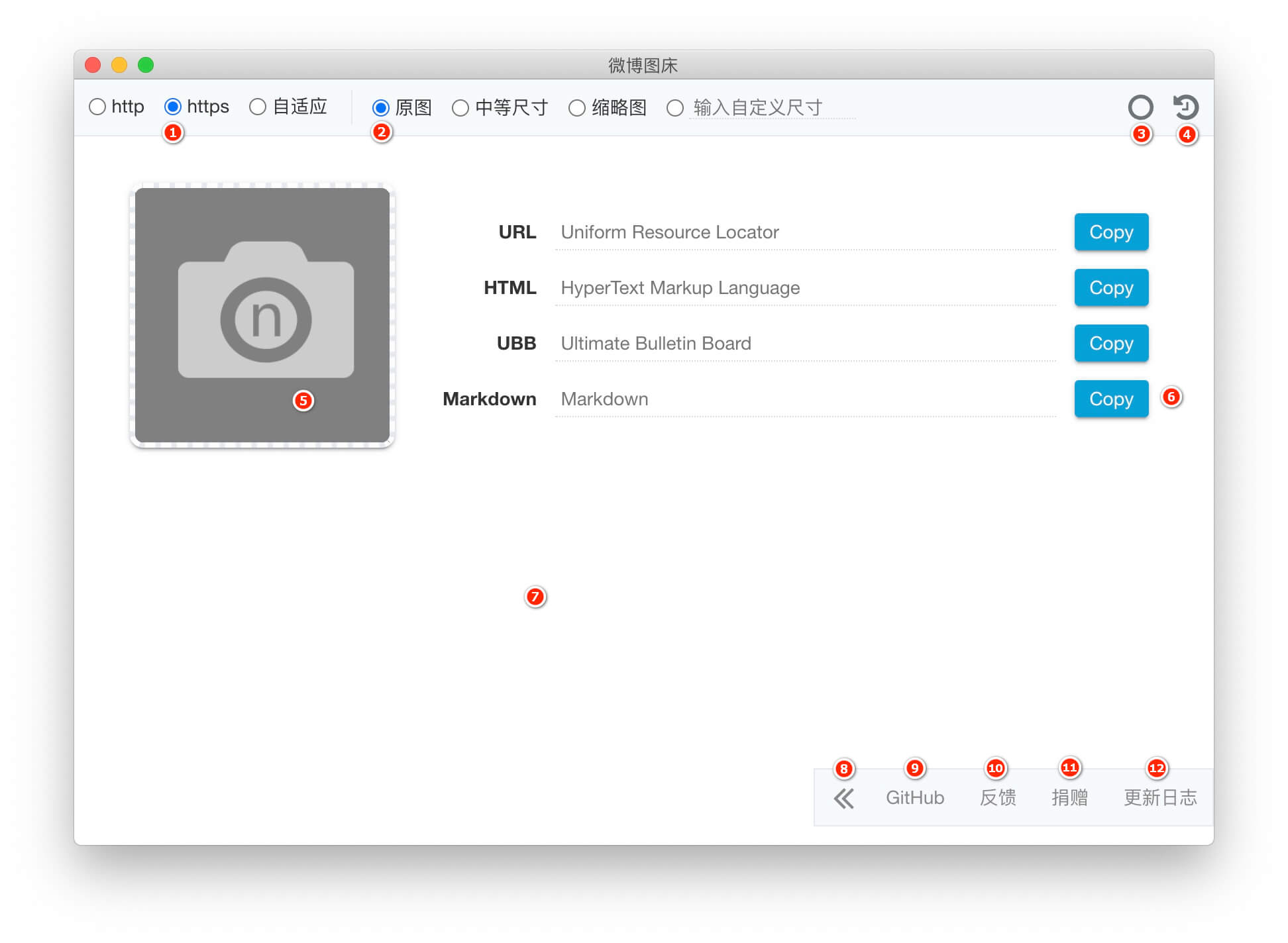Open the GitHub link in footer
Viewport: 1288px width, 943px height.
click(x=915, y=798)
